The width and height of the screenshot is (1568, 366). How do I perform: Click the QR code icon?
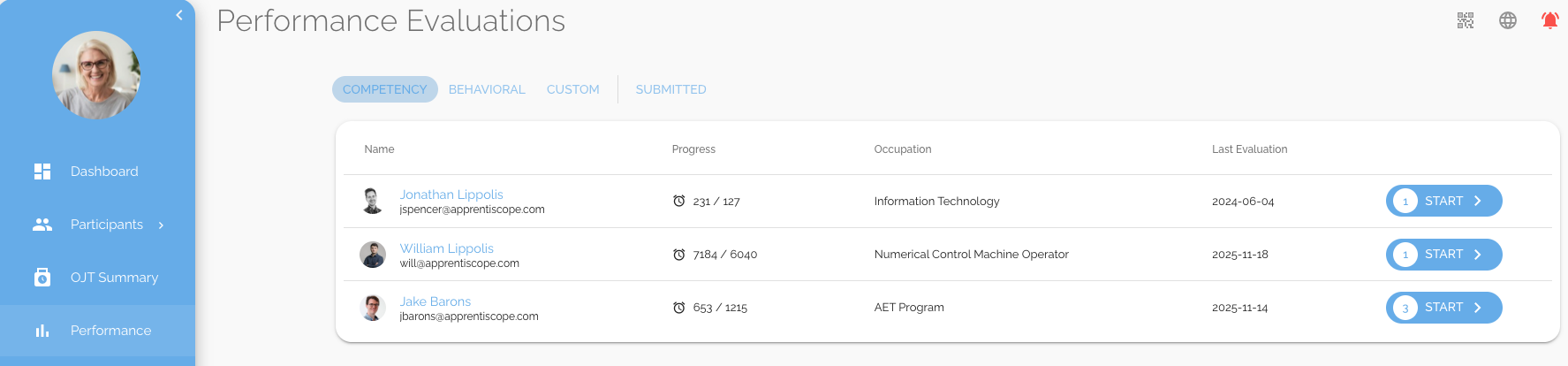[x=1465, y=20]
